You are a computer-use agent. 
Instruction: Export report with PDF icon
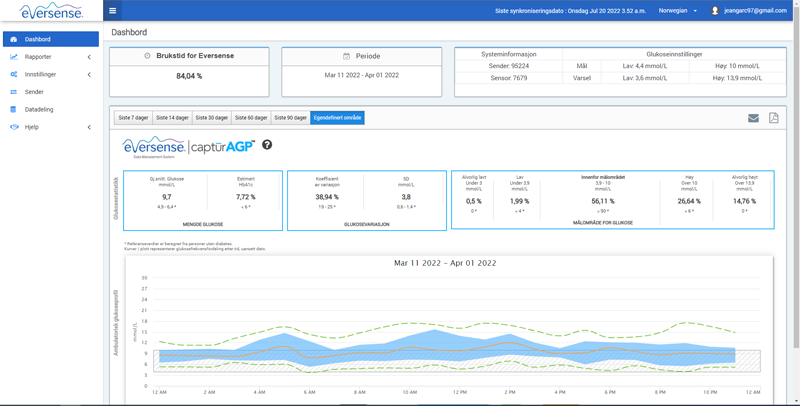click(774, 118)
